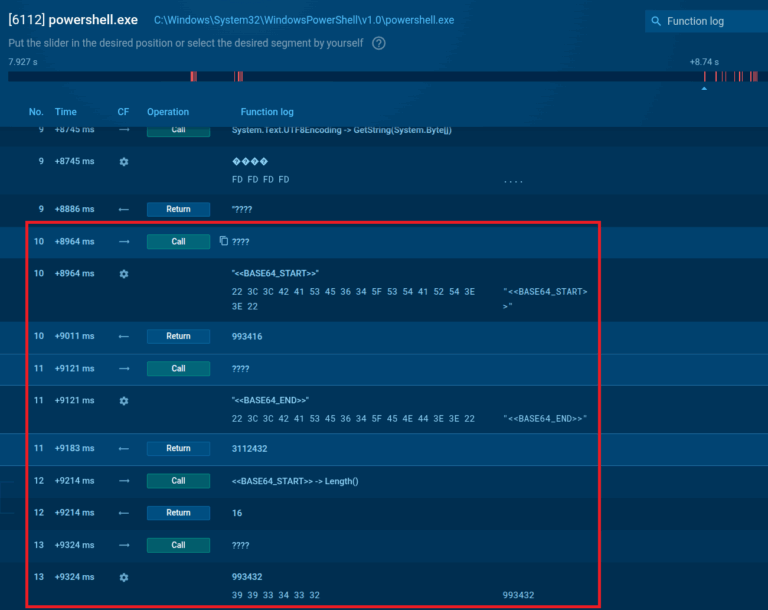Click the gear icon for <<BASE64_END>> at +9121 ms
This screenshot has height=610, width=768.
(x=124, y=400)
